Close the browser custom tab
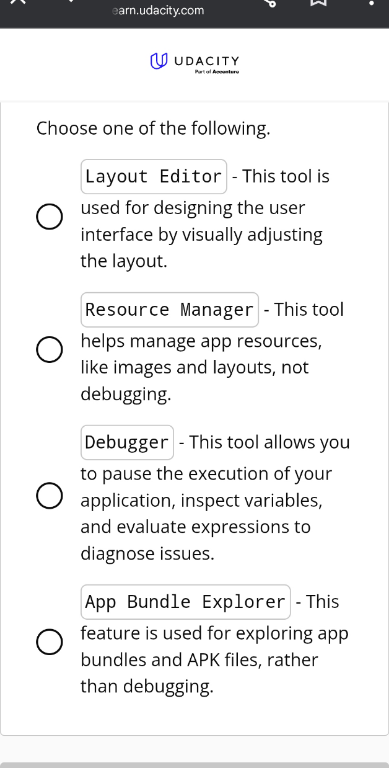This screenshot has width=389, height=768. click(x=17, y=1)
